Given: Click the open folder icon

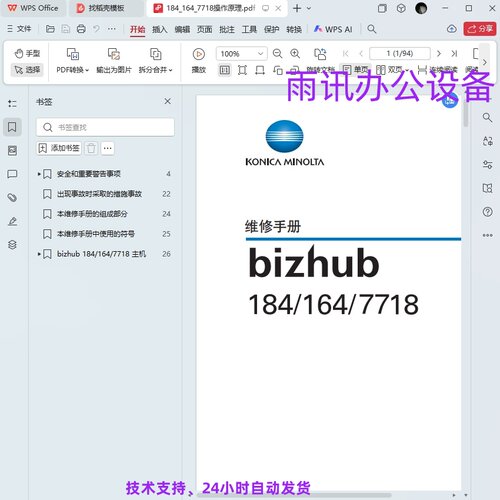Looking at the screenshot, I should click(x=50, y=29).
